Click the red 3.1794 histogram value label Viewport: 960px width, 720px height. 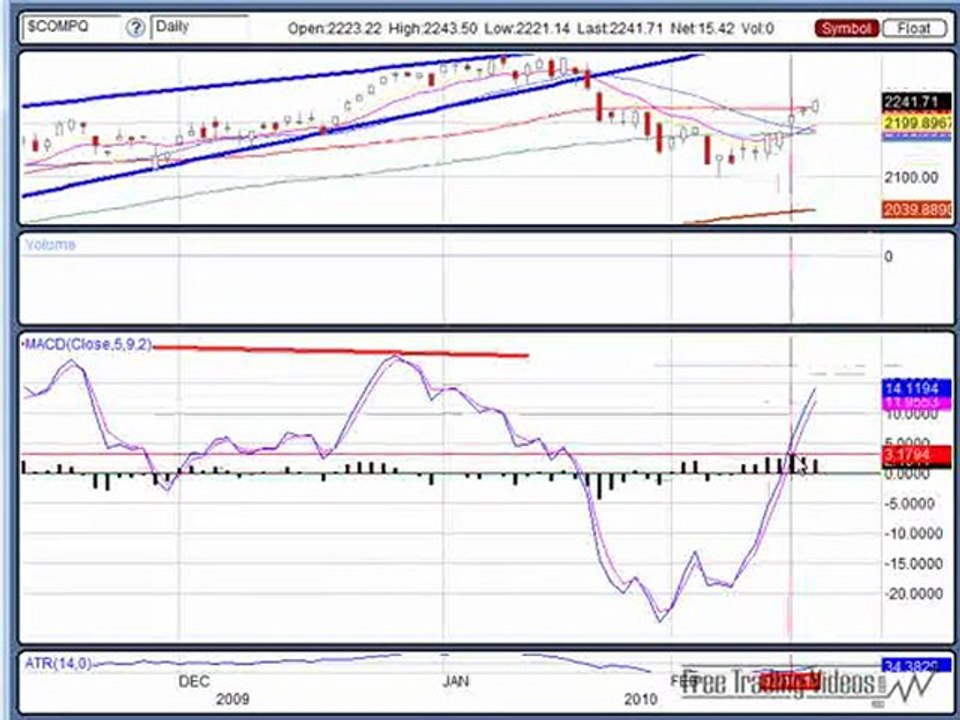[x=917, y=455]
